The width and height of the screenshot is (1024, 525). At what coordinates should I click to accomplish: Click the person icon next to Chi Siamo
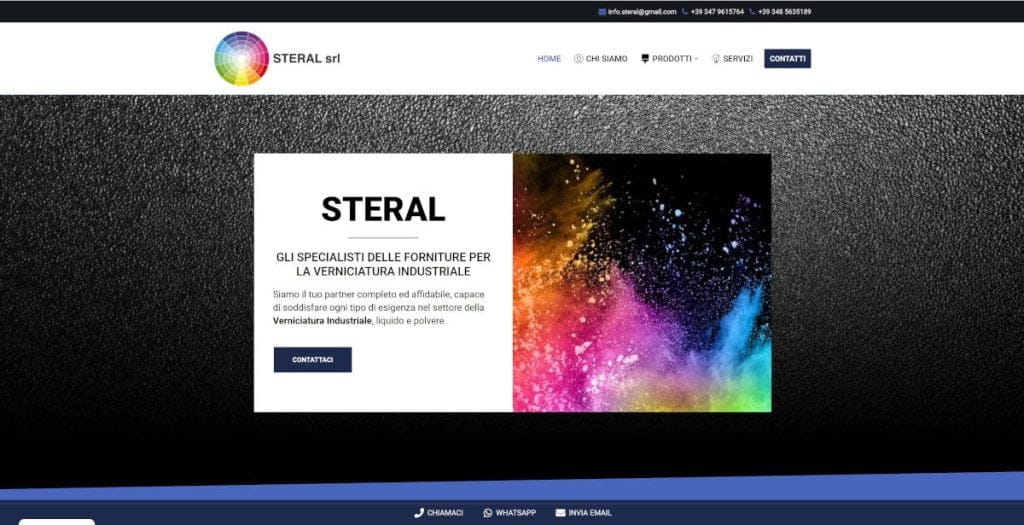coord(579,59)
